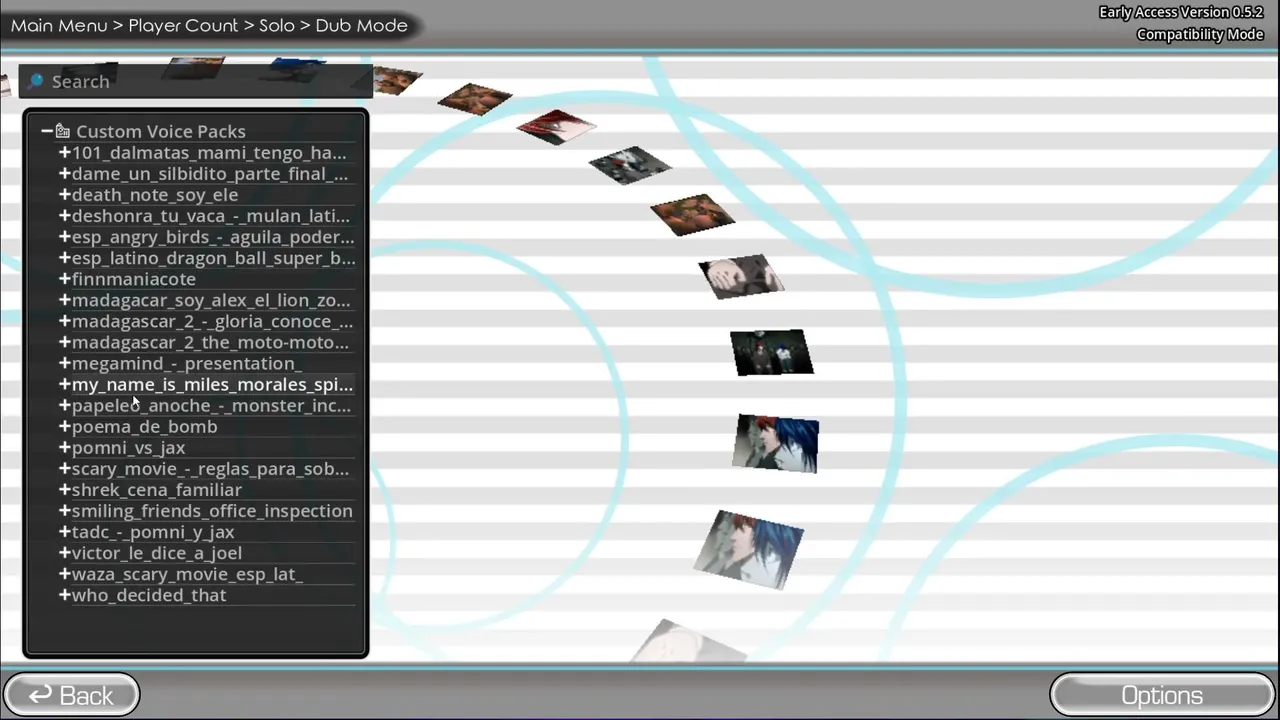The width and height of the screenshot is (1280, 720).
Task: Click the folder icon beside Custom Voice Packs
Action: (63, 131)
